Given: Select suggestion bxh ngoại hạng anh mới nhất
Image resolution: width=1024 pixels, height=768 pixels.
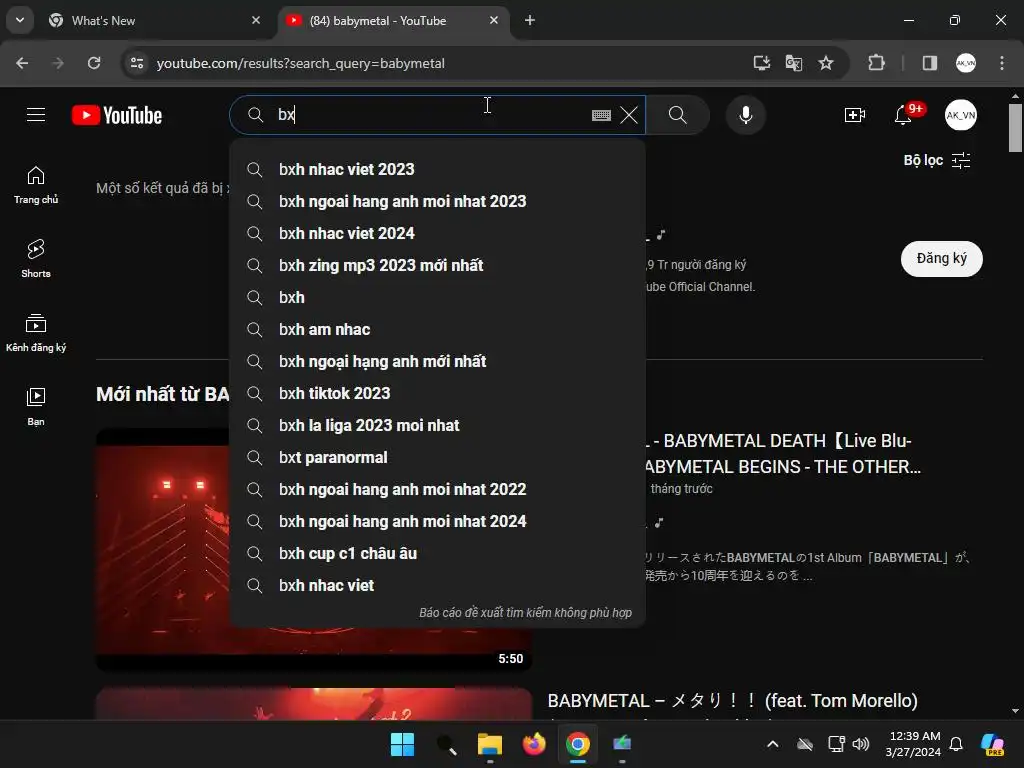Looking at the screenshot, I should click(438, 361).
